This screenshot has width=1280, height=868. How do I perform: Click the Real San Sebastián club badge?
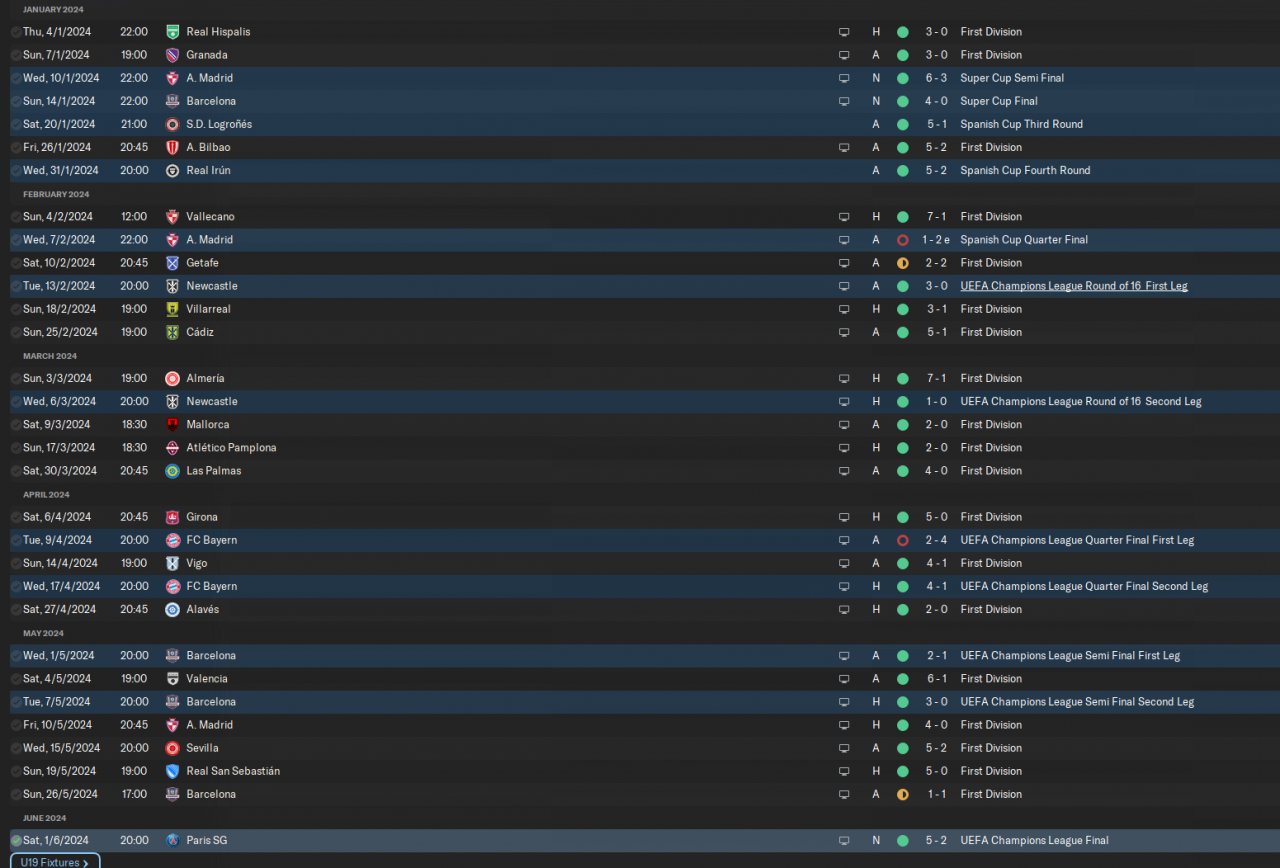(x=172, y=771)
